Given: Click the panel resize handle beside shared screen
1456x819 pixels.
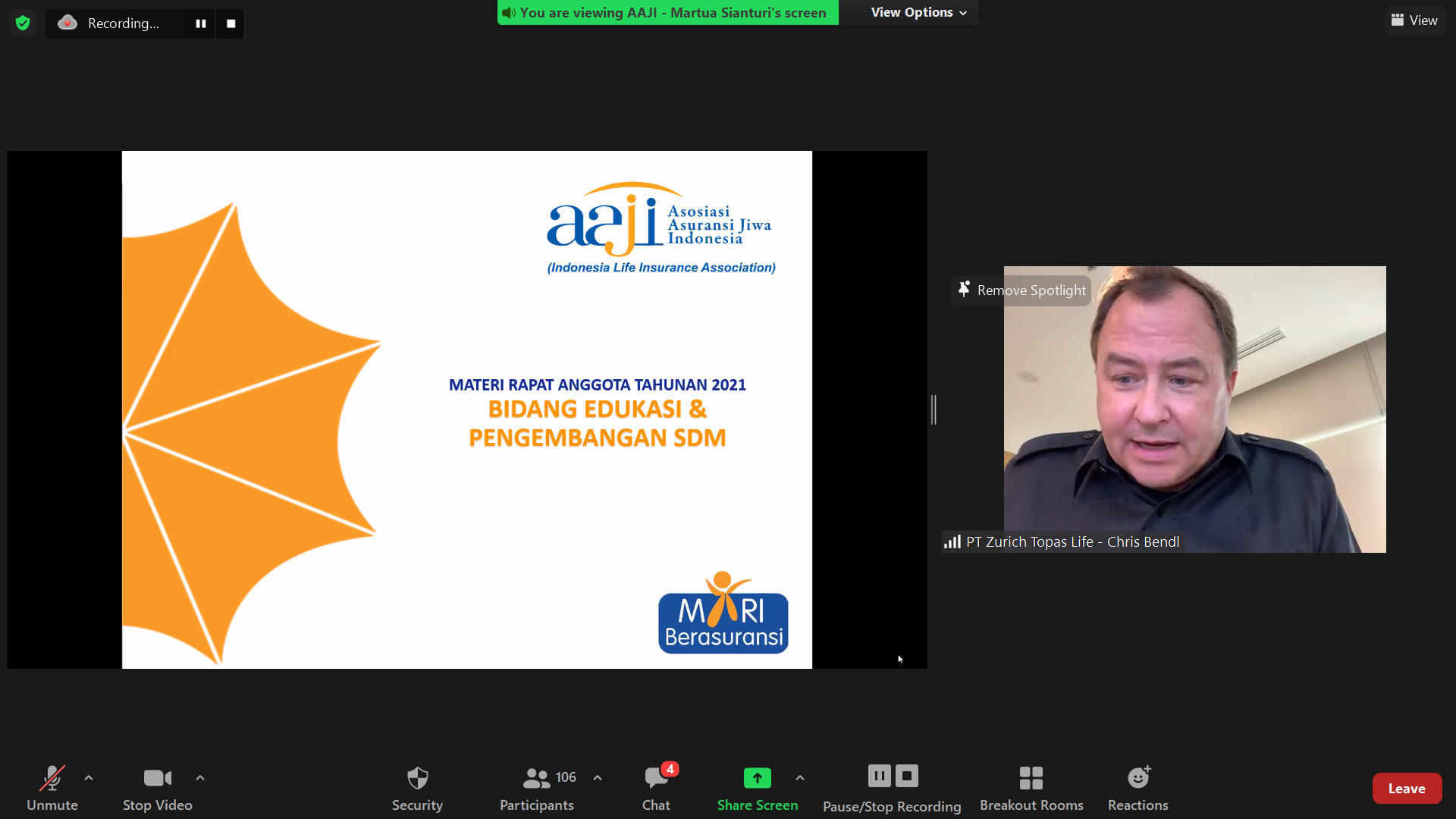Looking at the screenshot, I should coord(934,409).
